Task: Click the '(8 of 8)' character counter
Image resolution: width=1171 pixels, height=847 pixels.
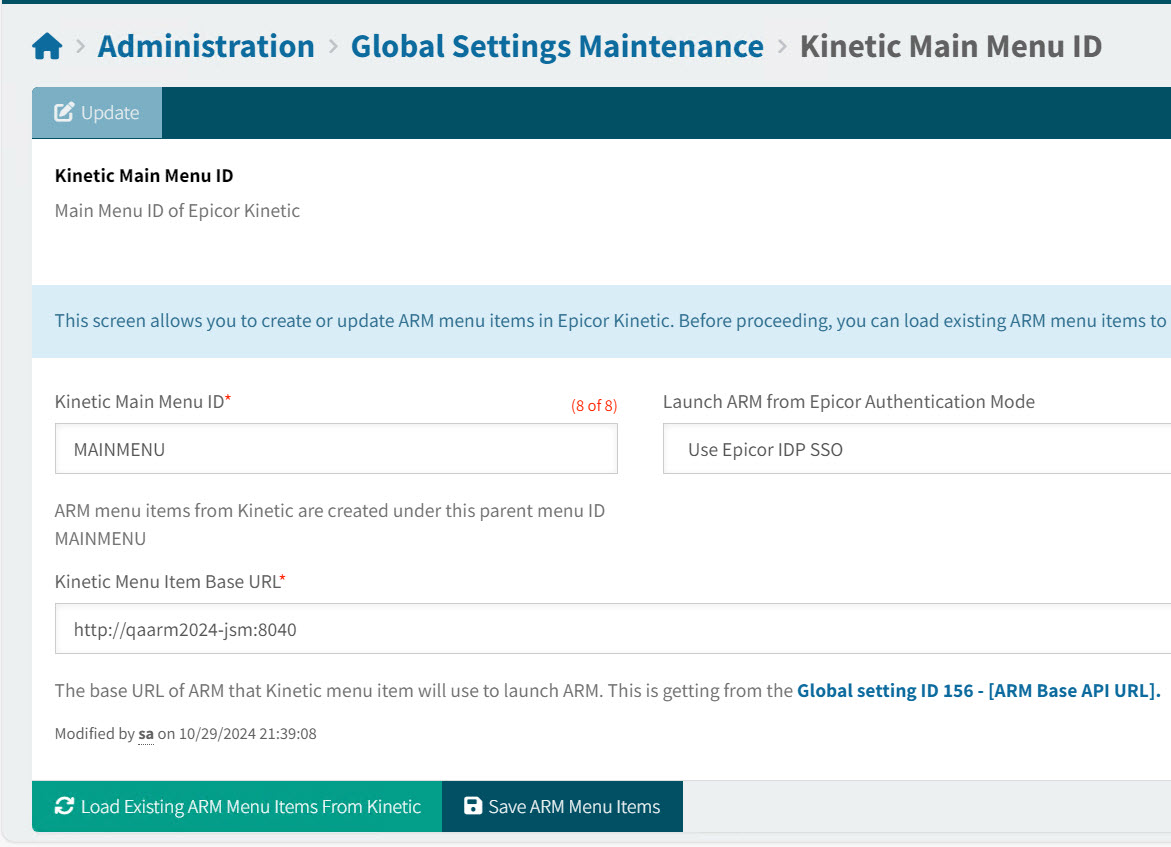Action: (x=595, y=406)
